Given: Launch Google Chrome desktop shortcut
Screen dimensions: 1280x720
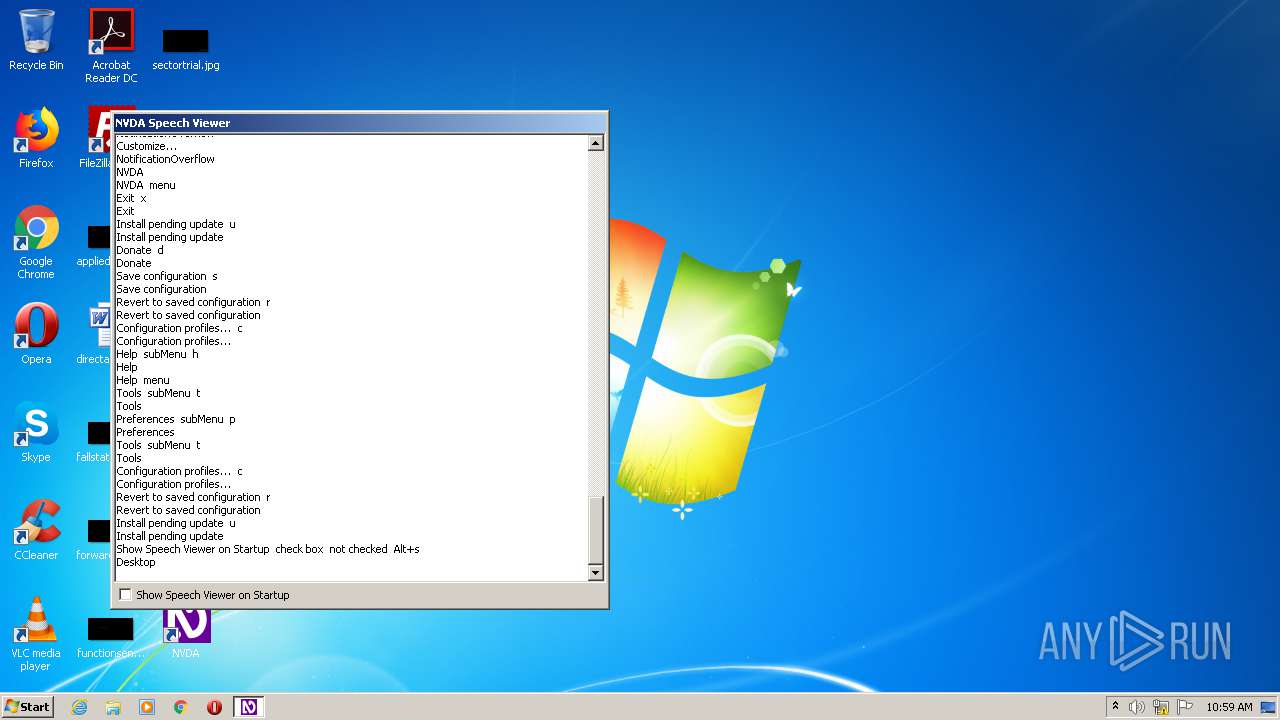Looking at the screenshot, I should (36, 242).
